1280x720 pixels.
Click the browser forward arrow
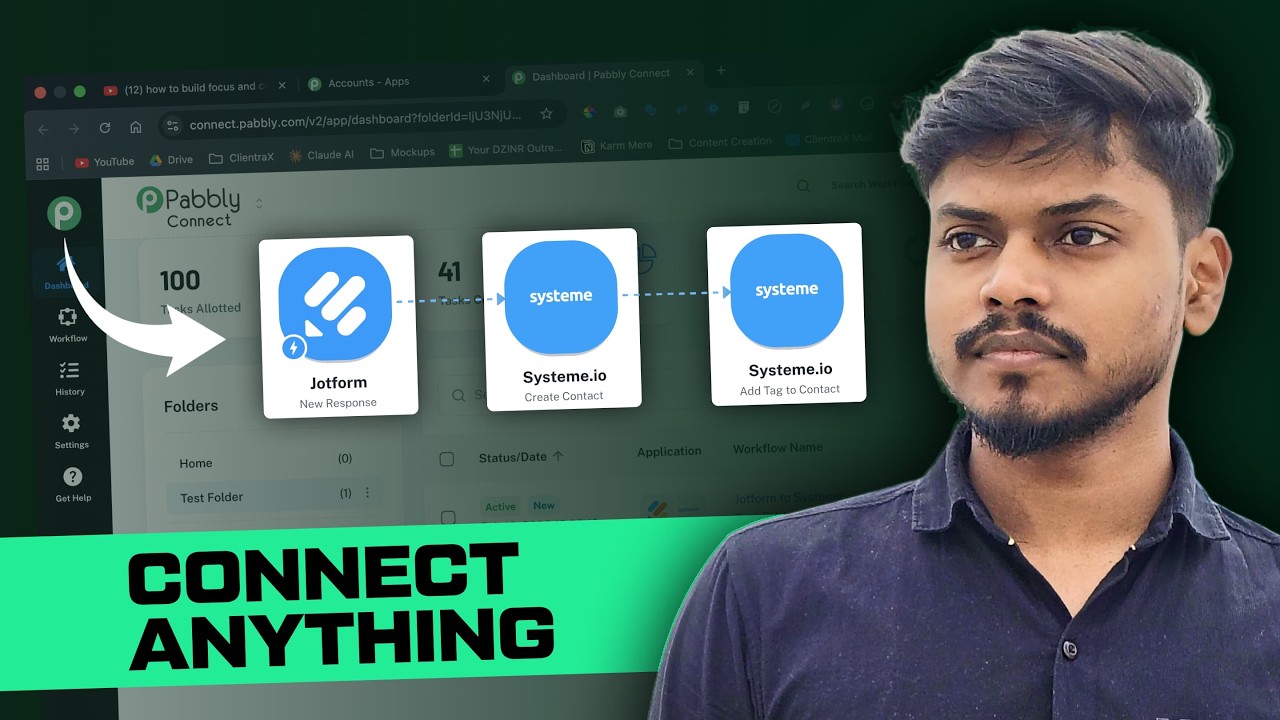coord(73,128)
